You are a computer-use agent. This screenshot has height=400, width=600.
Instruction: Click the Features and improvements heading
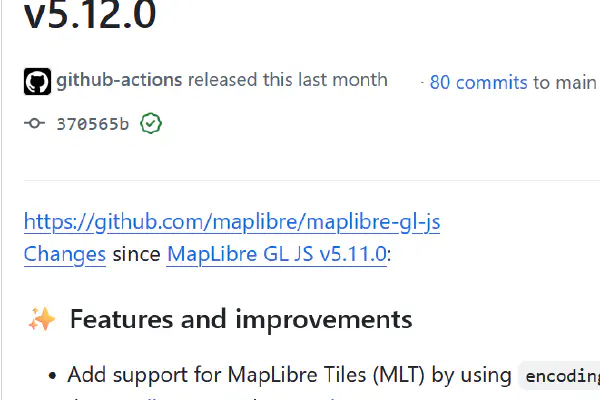point(240,319)
